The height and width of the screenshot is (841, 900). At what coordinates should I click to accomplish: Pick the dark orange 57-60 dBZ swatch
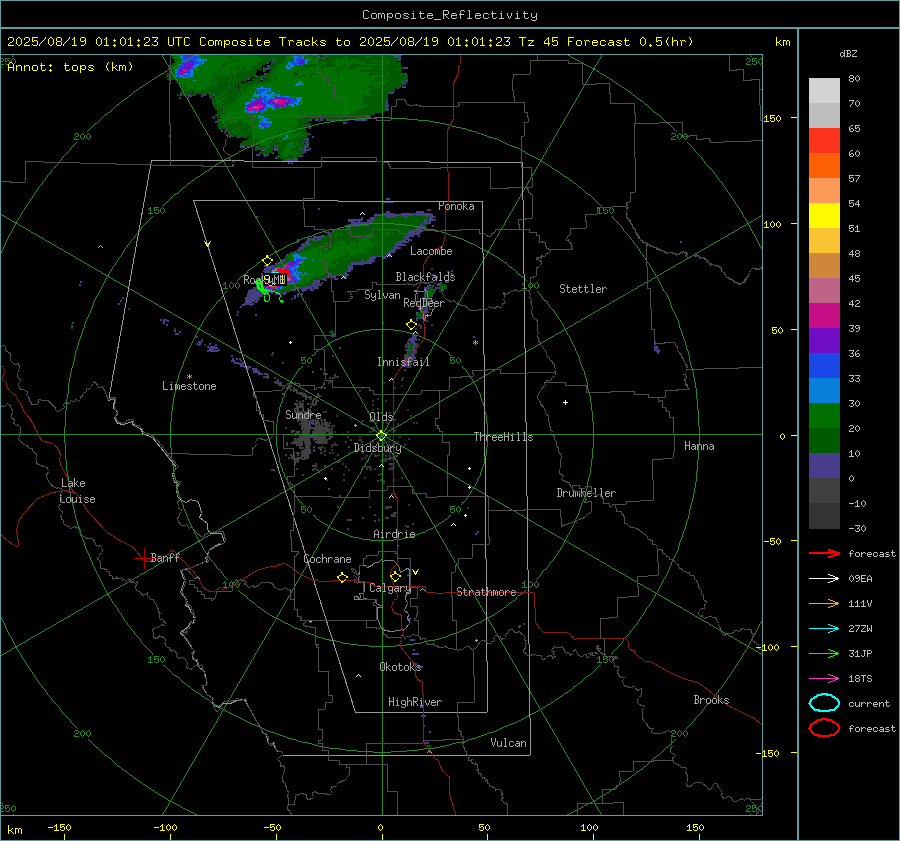click(x=824, y=166)
